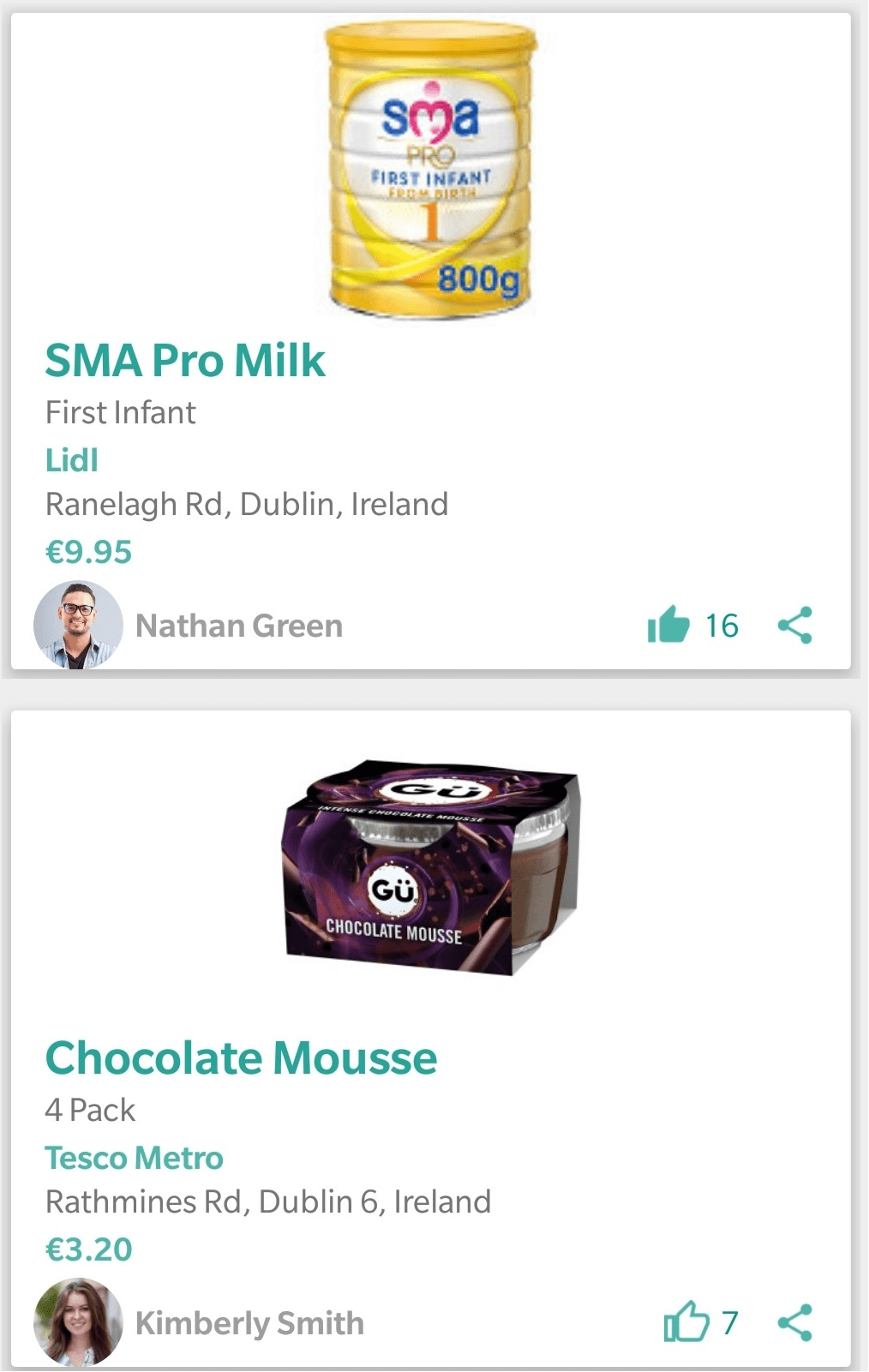This screenshot has width=869, height=1372.
Task: Like the Chocolate Mousse deal
Action: pyautogui.click(x=686, y=1321)
